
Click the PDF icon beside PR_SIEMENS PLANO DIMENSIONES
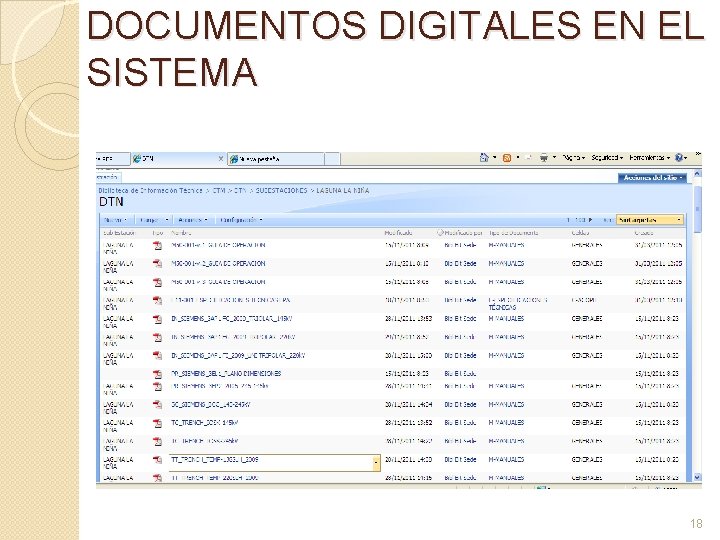158,374
